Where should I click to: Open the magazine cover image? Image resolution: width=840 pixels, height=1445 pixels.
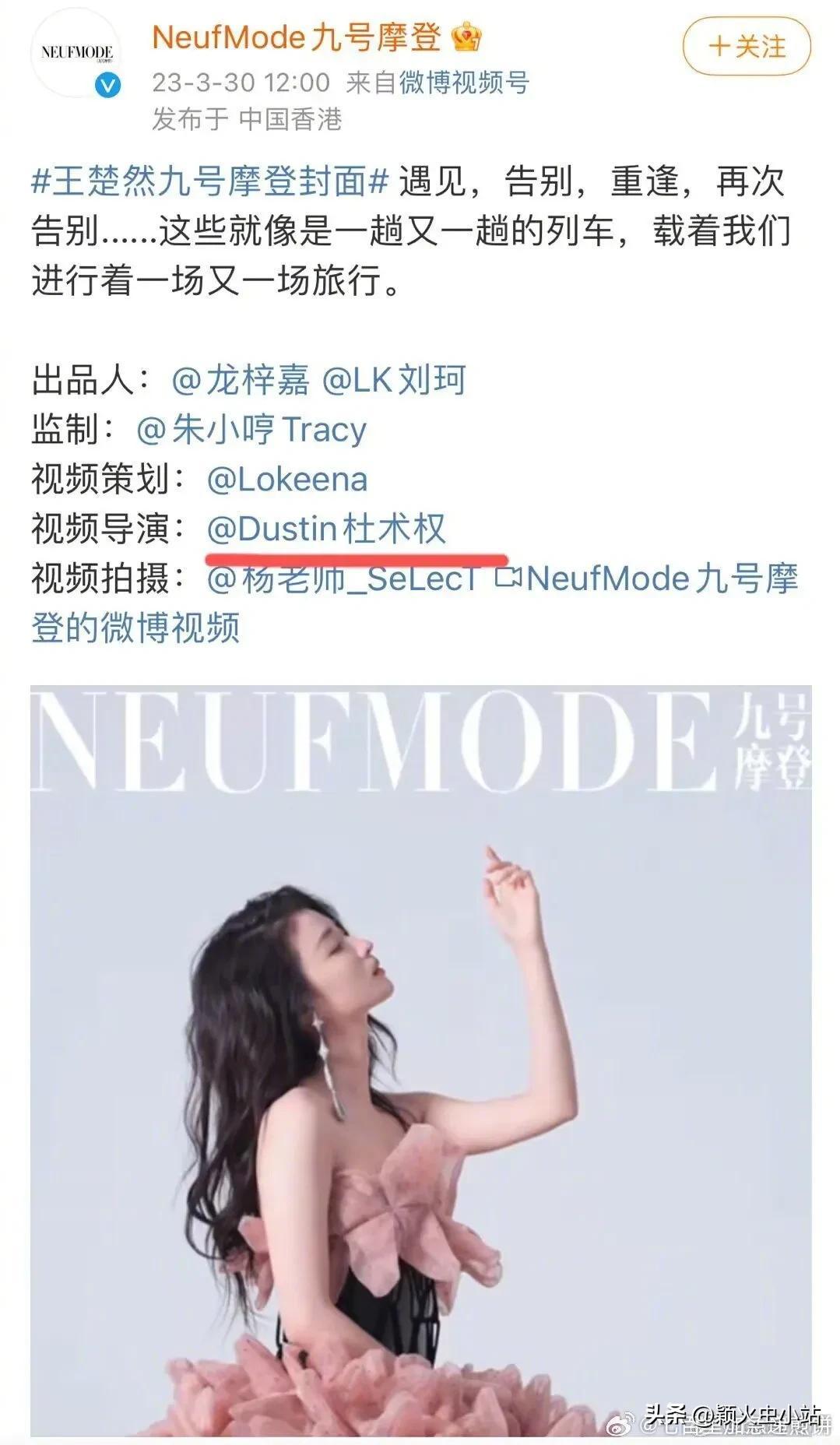tap(420, 1060)
